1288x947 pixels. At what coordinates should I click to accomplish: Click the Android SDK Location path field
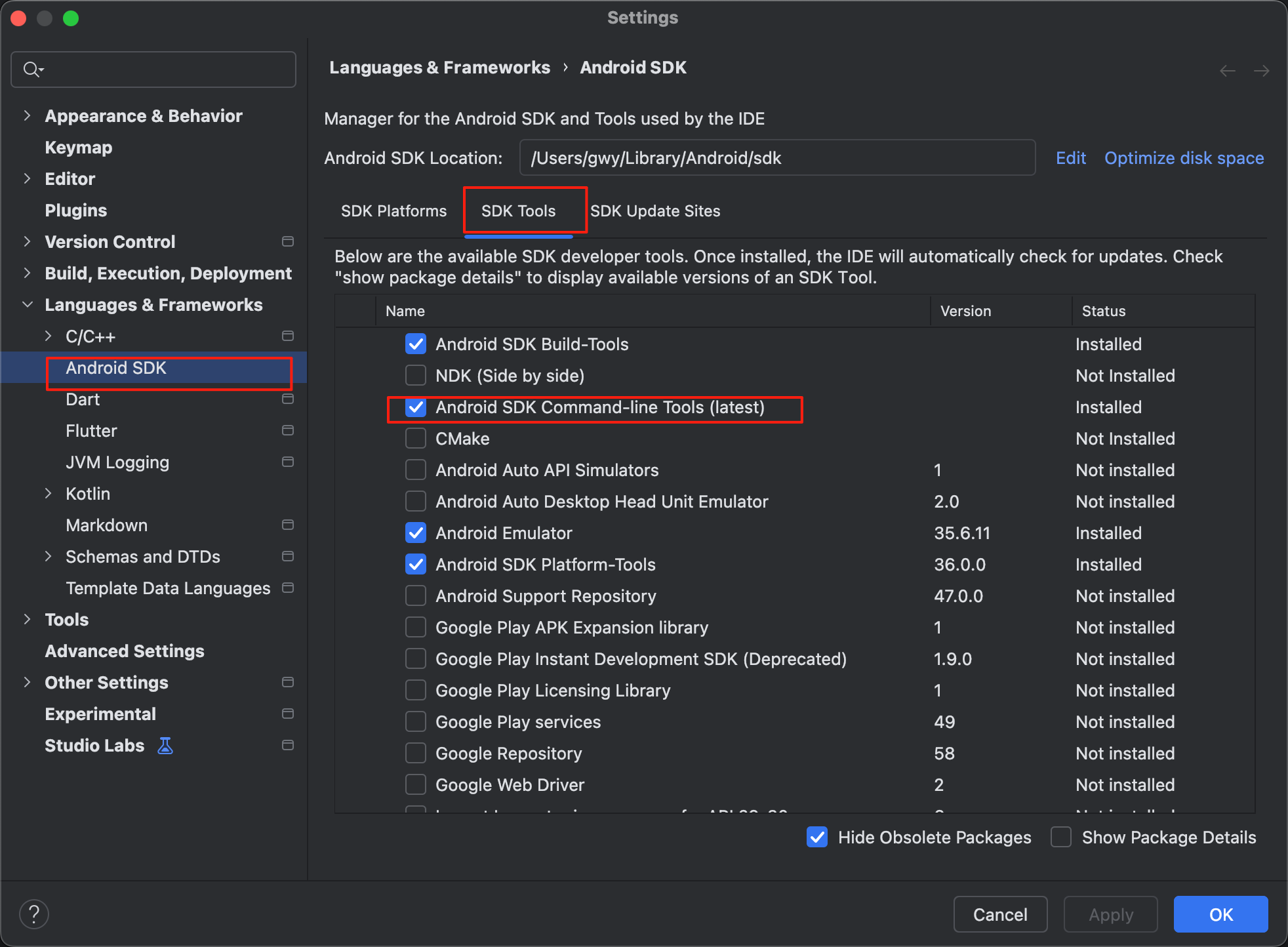(x=777, y=157)
